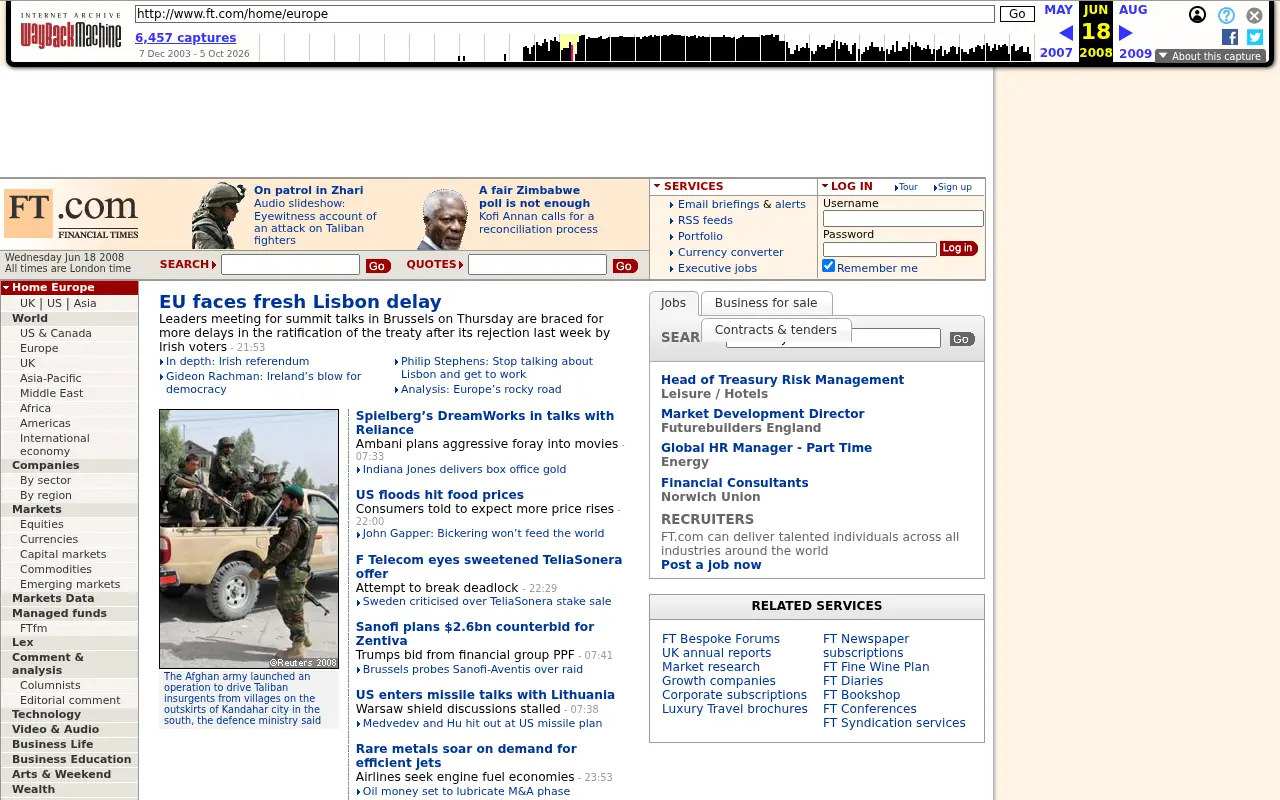
Task: Select Markets Data in left navigation
Action: (53, 598)
